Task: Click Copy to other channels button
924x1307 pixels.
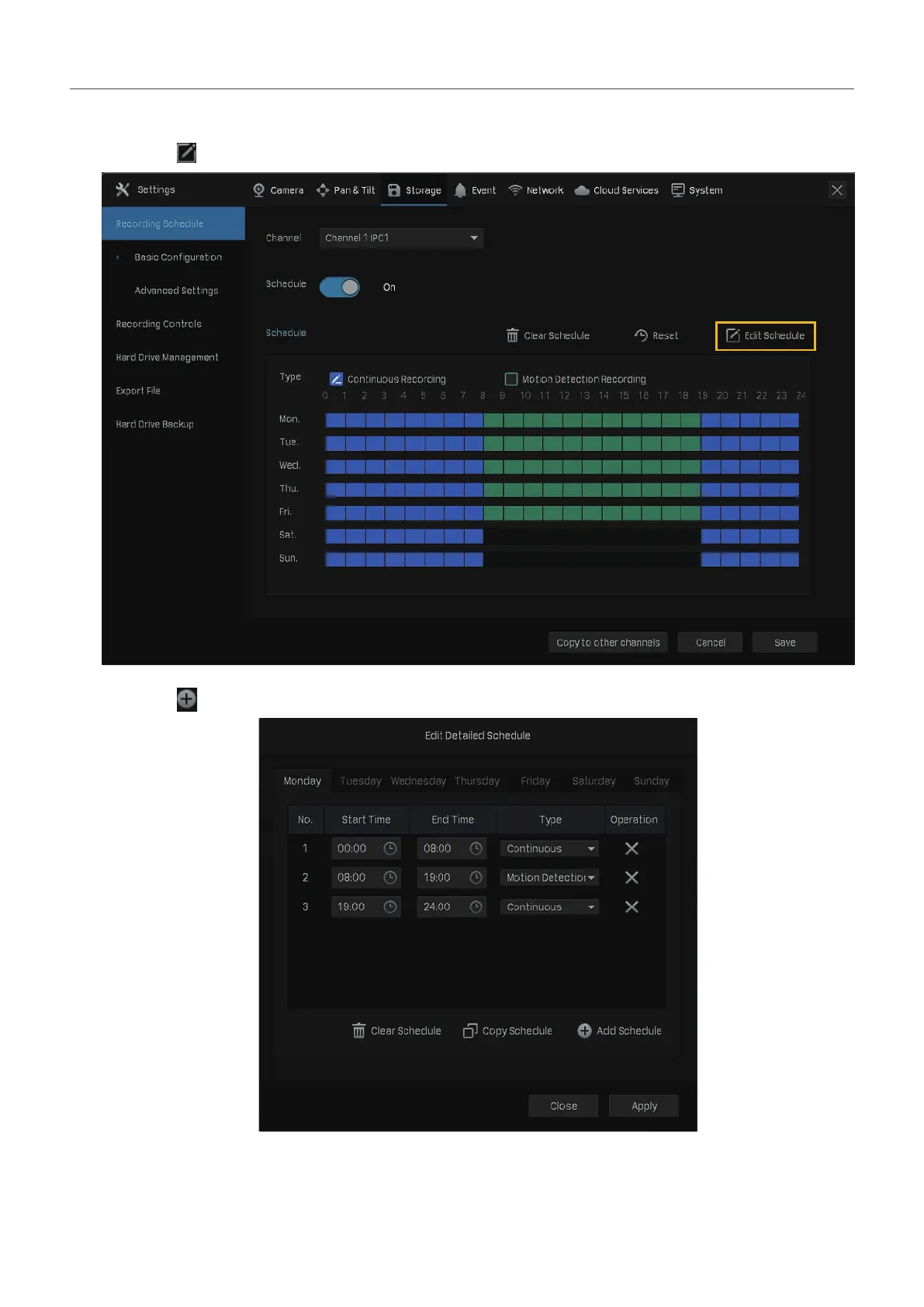Action: pyautogui.click(x=608, y=643)
